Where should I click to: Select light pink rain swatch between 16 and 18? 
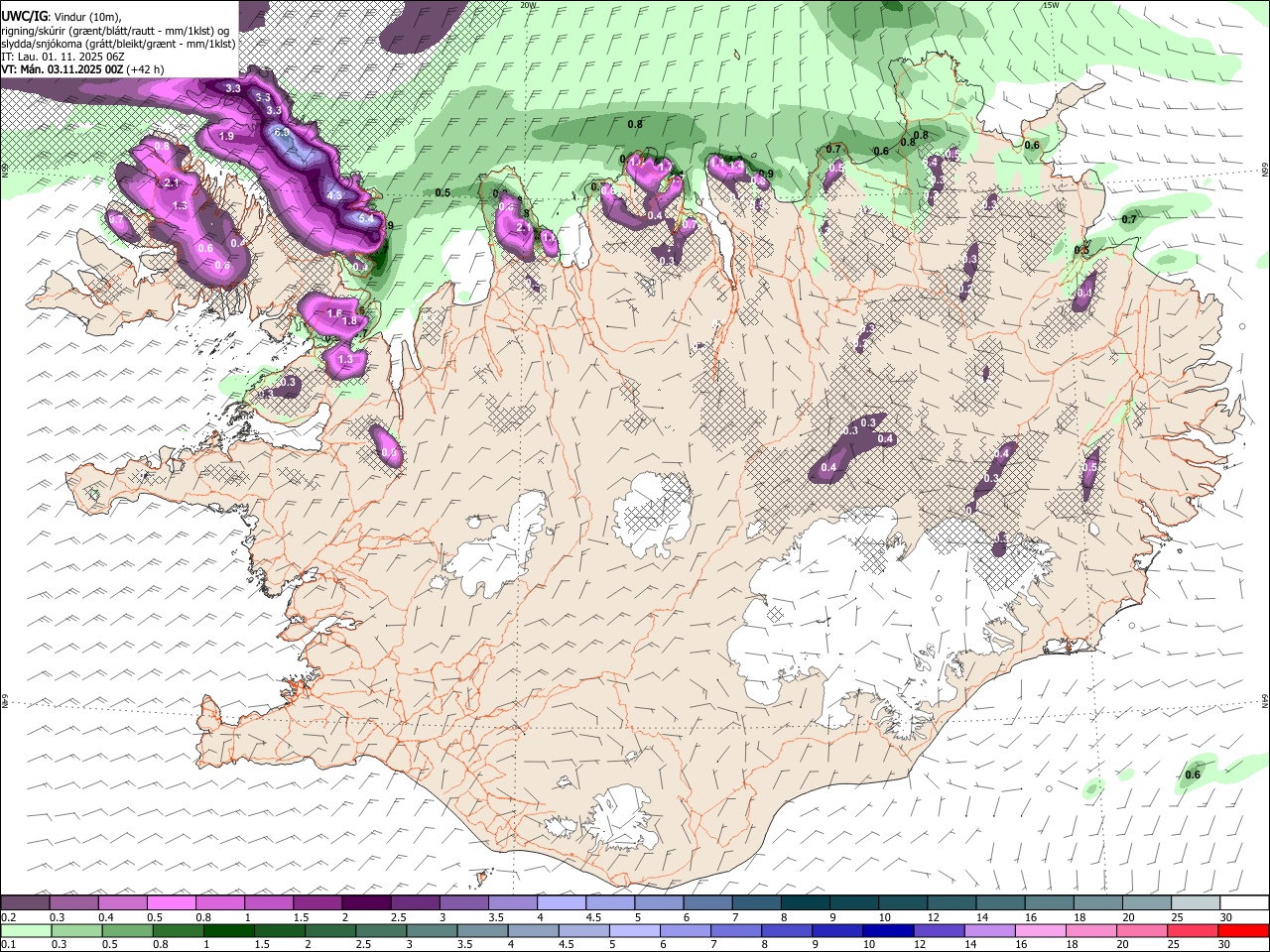click(1040, 929)
